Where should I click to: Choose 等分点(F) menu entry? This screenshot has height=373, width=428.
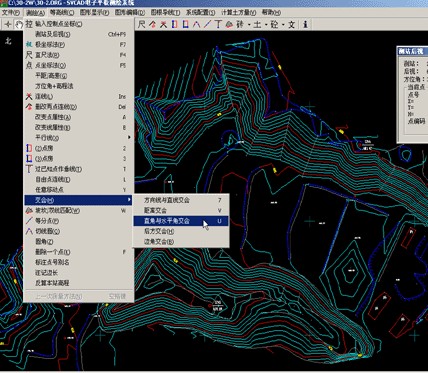(78, 221)
